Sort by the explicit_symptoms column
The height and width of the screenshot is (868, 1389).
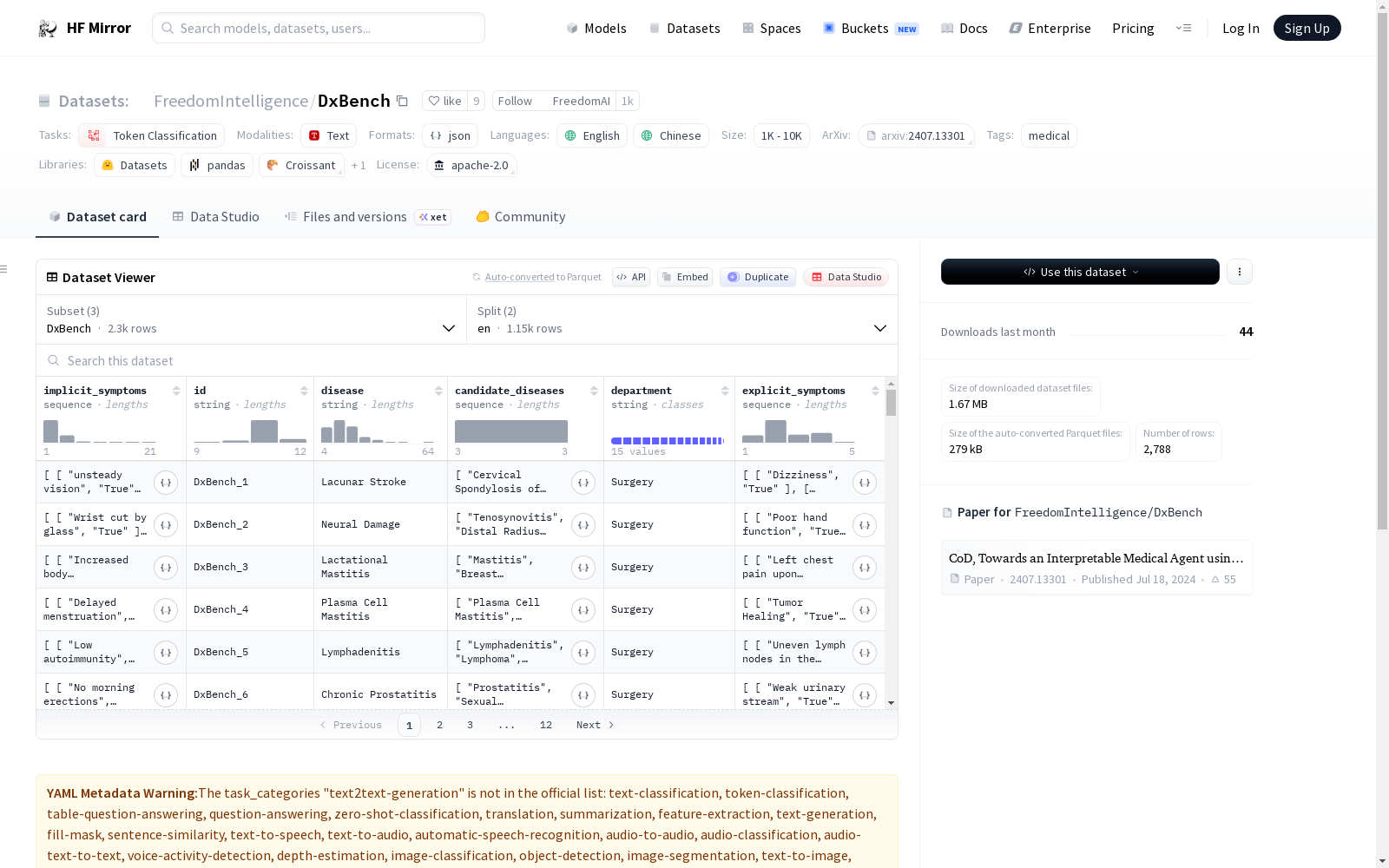click(875, 391)
